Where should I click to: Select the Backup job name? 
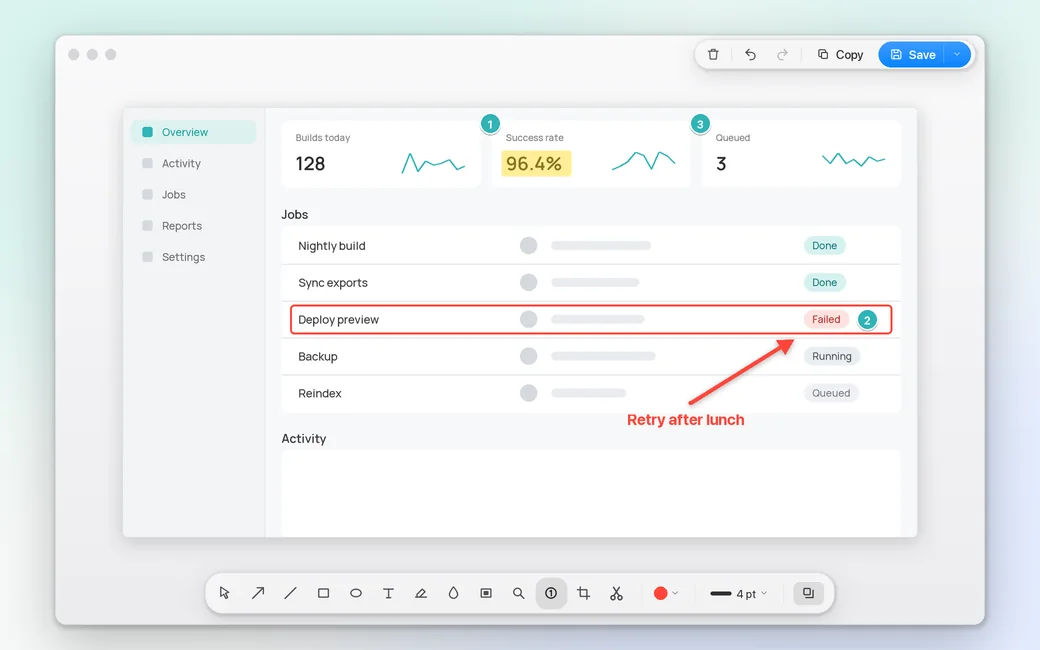(318, 356)
